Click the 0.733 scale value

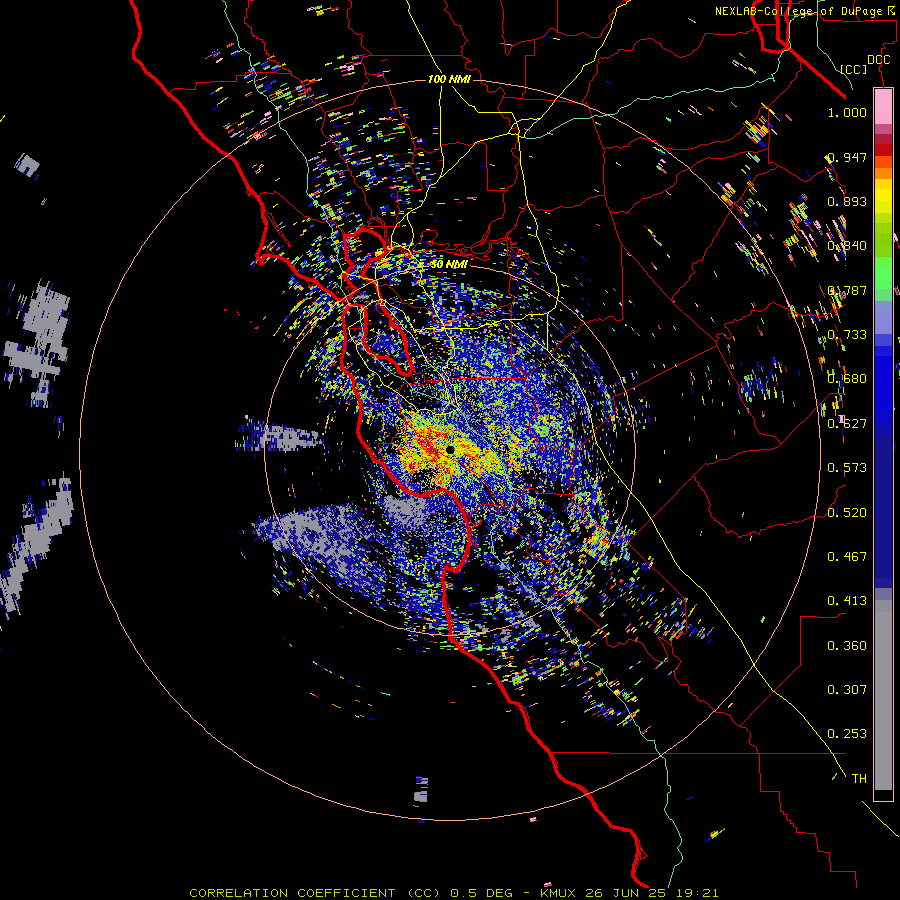coord(847,335)
